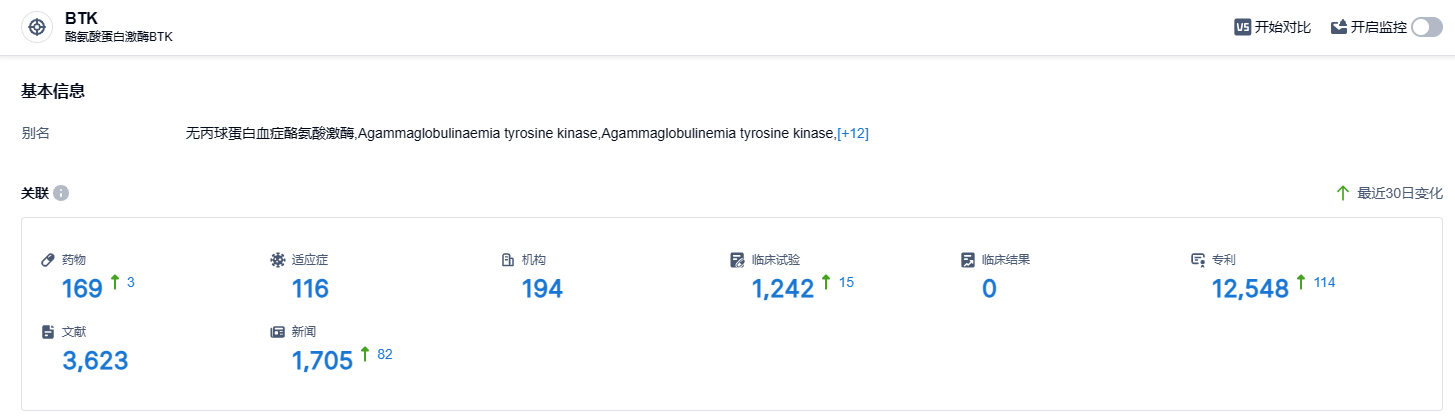The height and width of the screenshot is (419, 1455).
Task: Click the building icon next to 机构
Action: pos(508,260)
